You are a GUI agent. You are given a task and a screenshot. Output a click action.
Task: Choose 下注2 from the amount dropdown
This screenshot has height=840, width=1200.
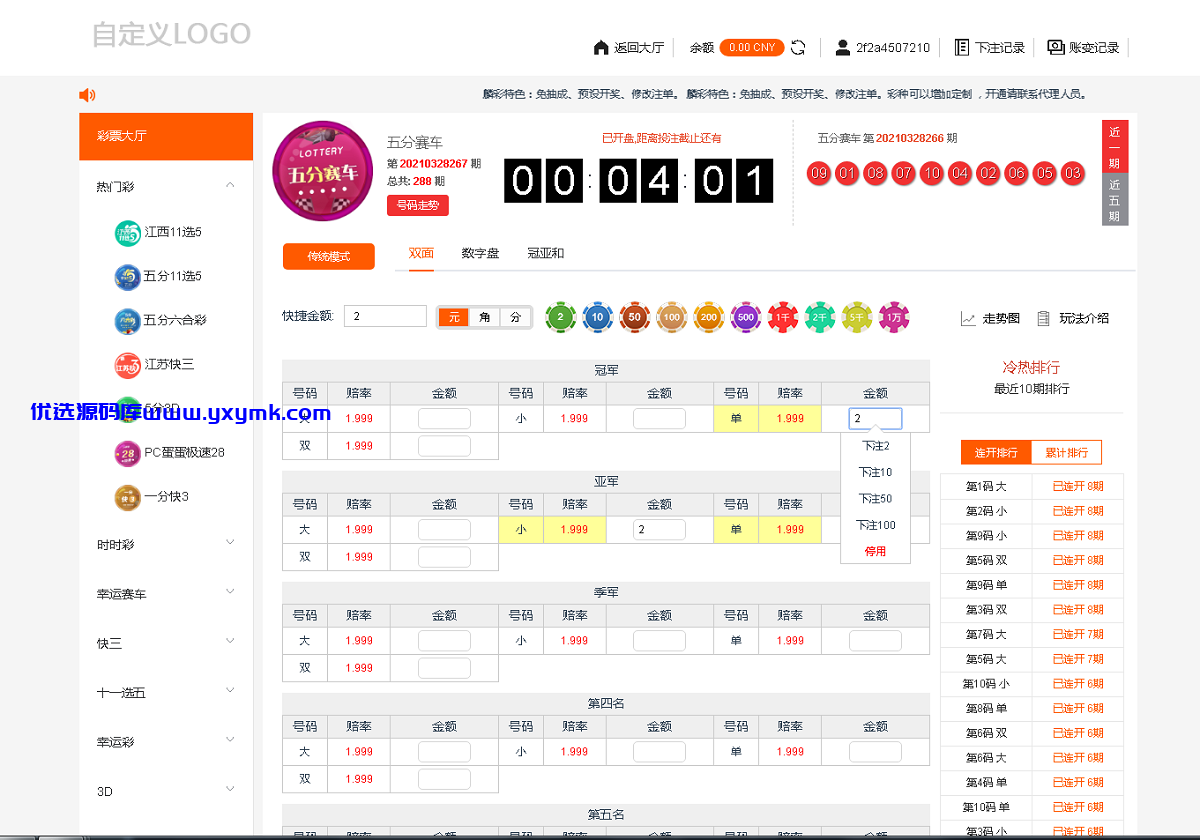[x=876, y=446]
